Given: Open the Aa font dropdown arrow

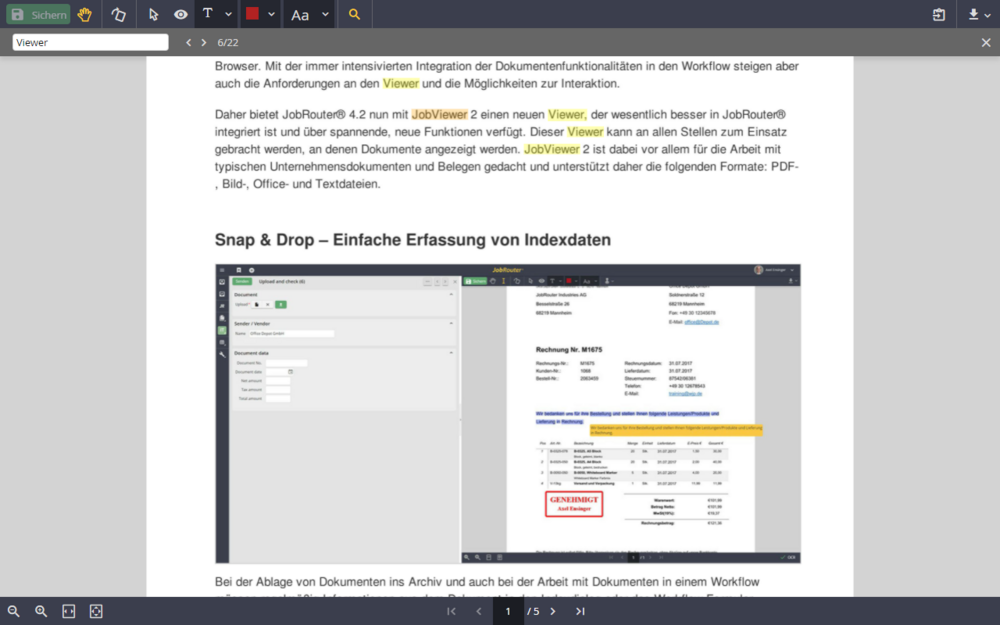Looking at the screenshot, I should [325, 14].
